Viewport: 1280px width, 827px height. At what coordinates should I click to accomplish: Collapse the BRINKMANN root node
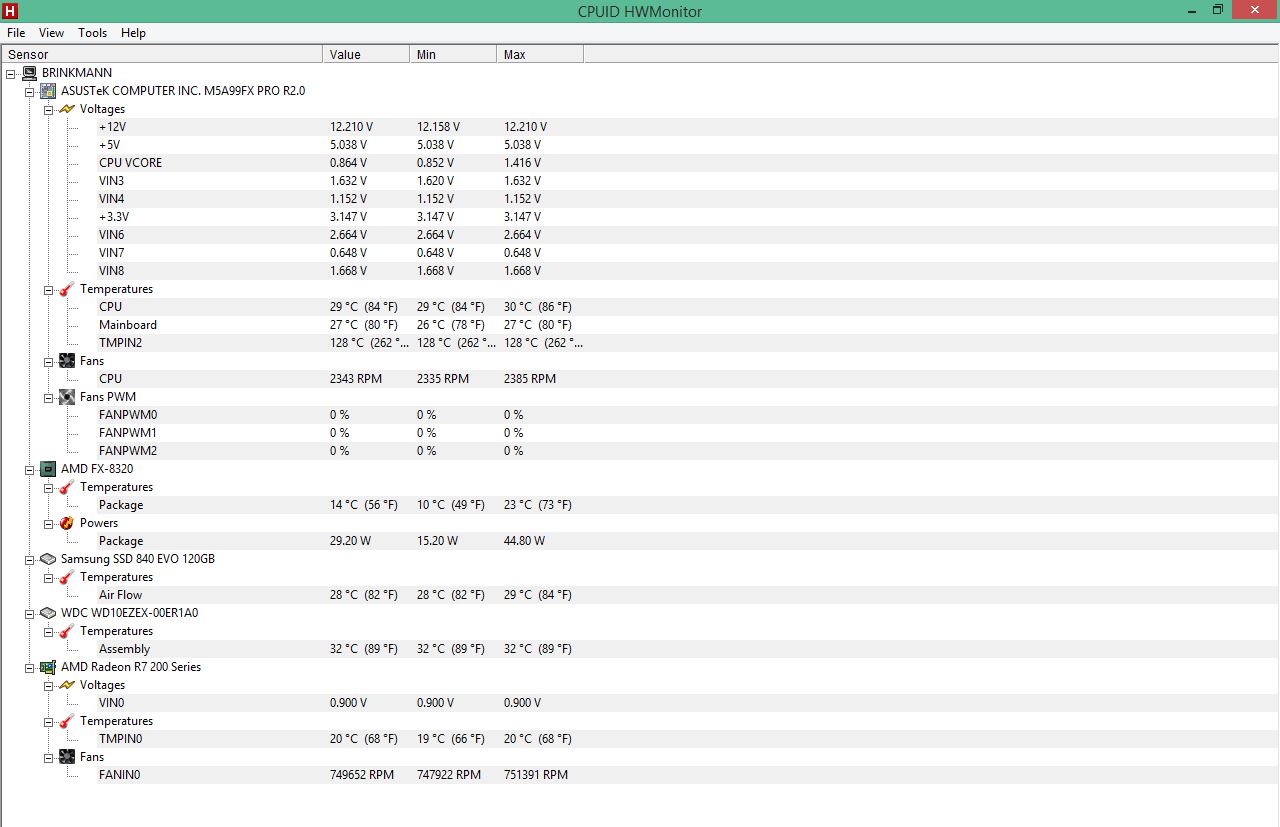[11, 73]
